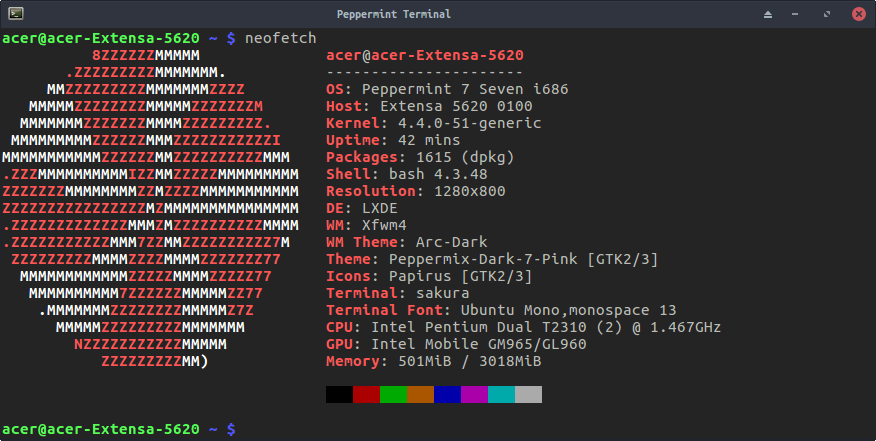Click the 'Uptime: 42 mins' line

pos(393,140)
